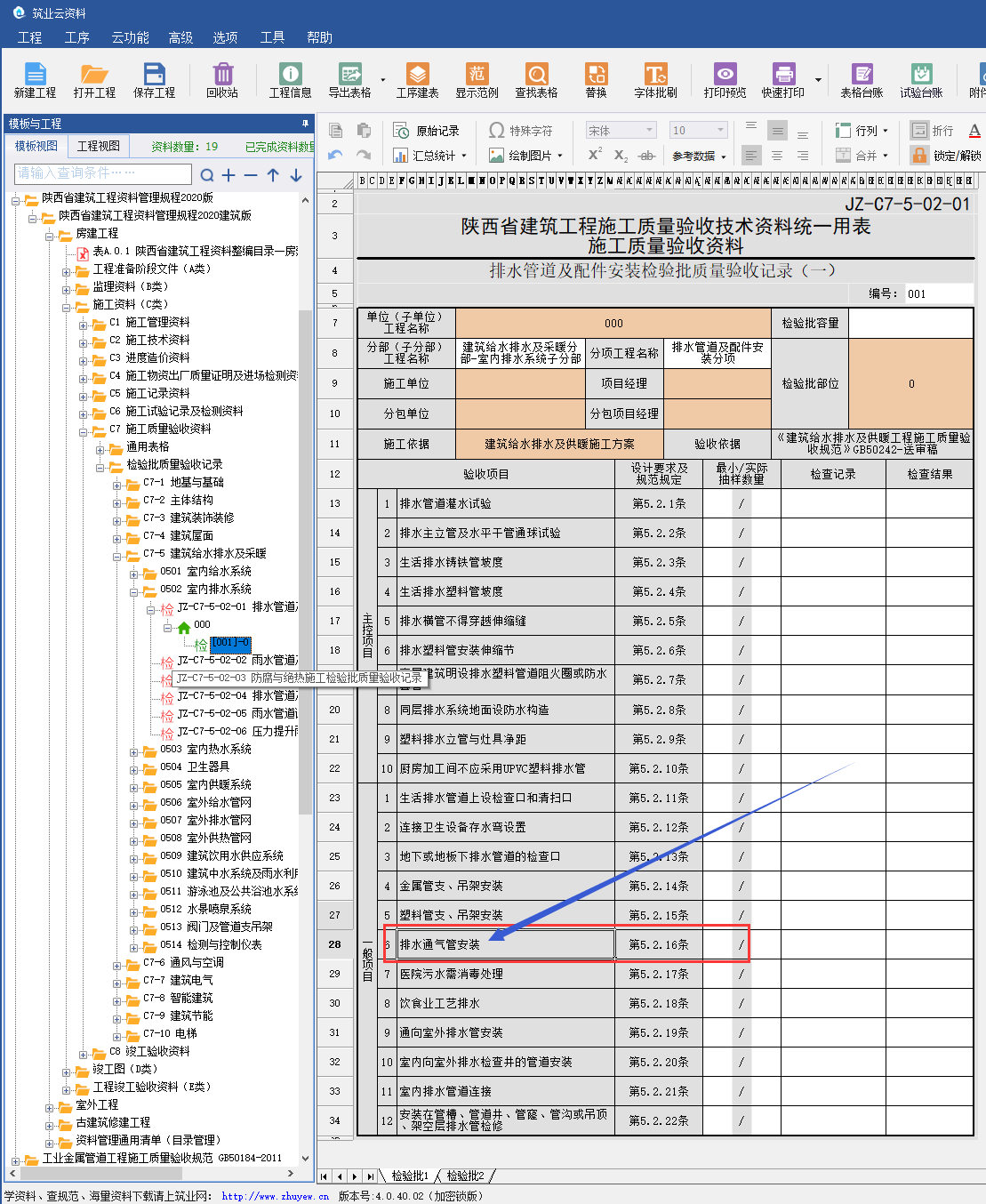Open the 行列 rows and columns dropdown

point(862,131)
